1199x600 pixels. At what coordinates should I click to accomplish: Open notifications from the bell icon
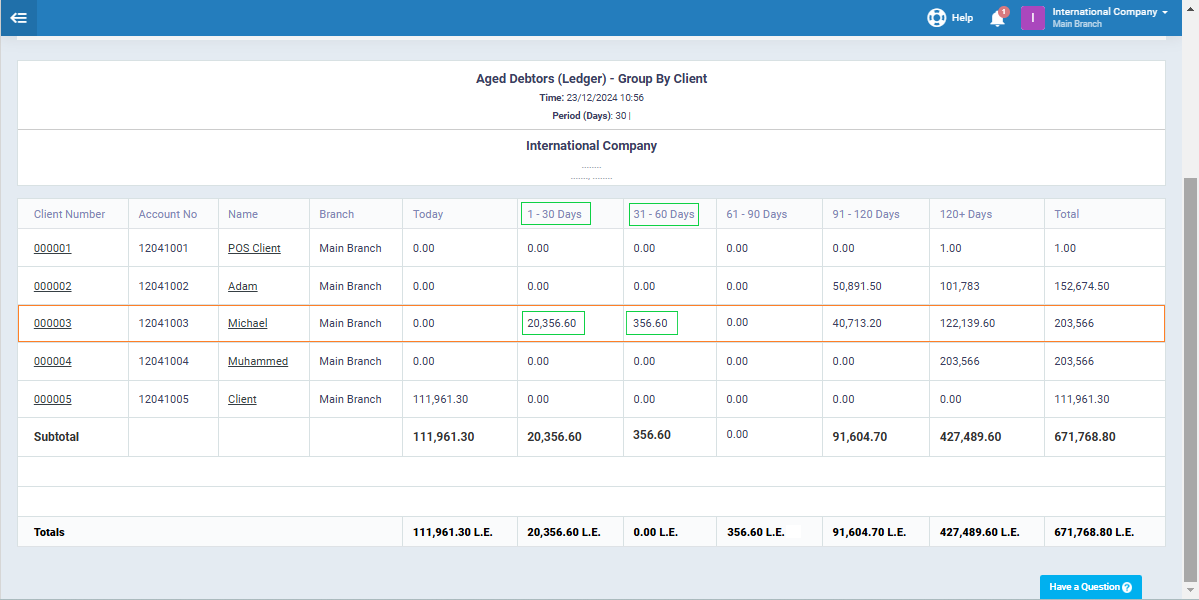(996, 18)
